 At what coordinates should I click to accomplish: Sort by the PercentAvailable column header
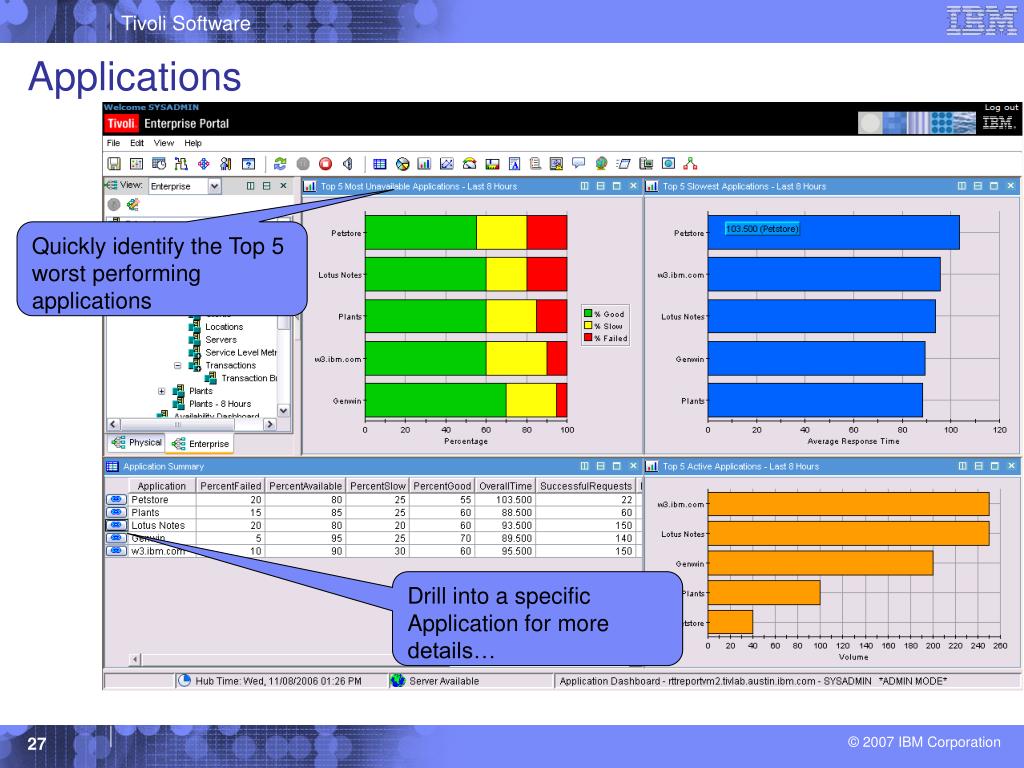[x=305, y=486]
